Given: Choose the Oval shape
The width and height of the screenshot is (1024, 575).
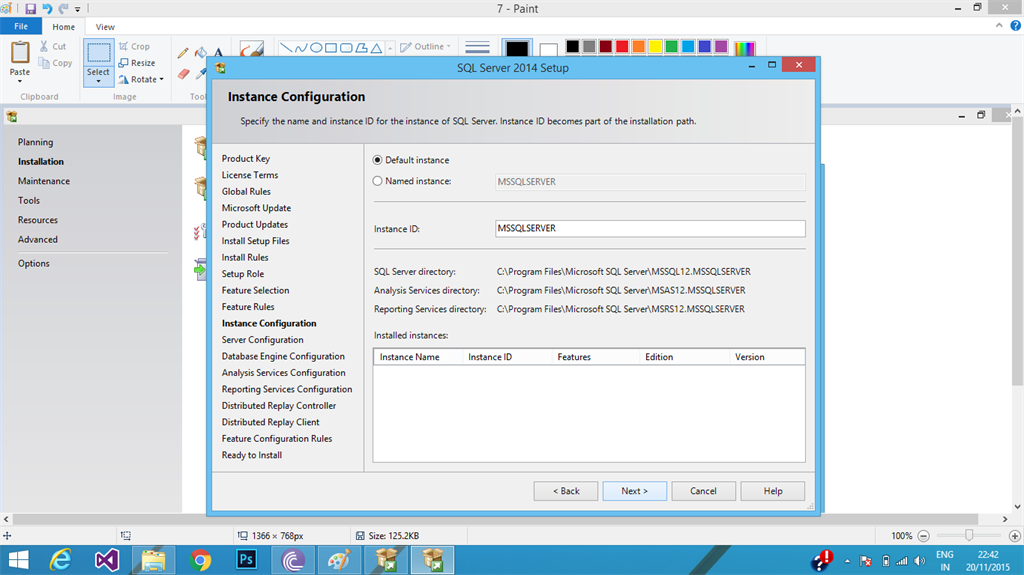Looking at the screenshot, I should pyautogui.click(x=316, y=48).
